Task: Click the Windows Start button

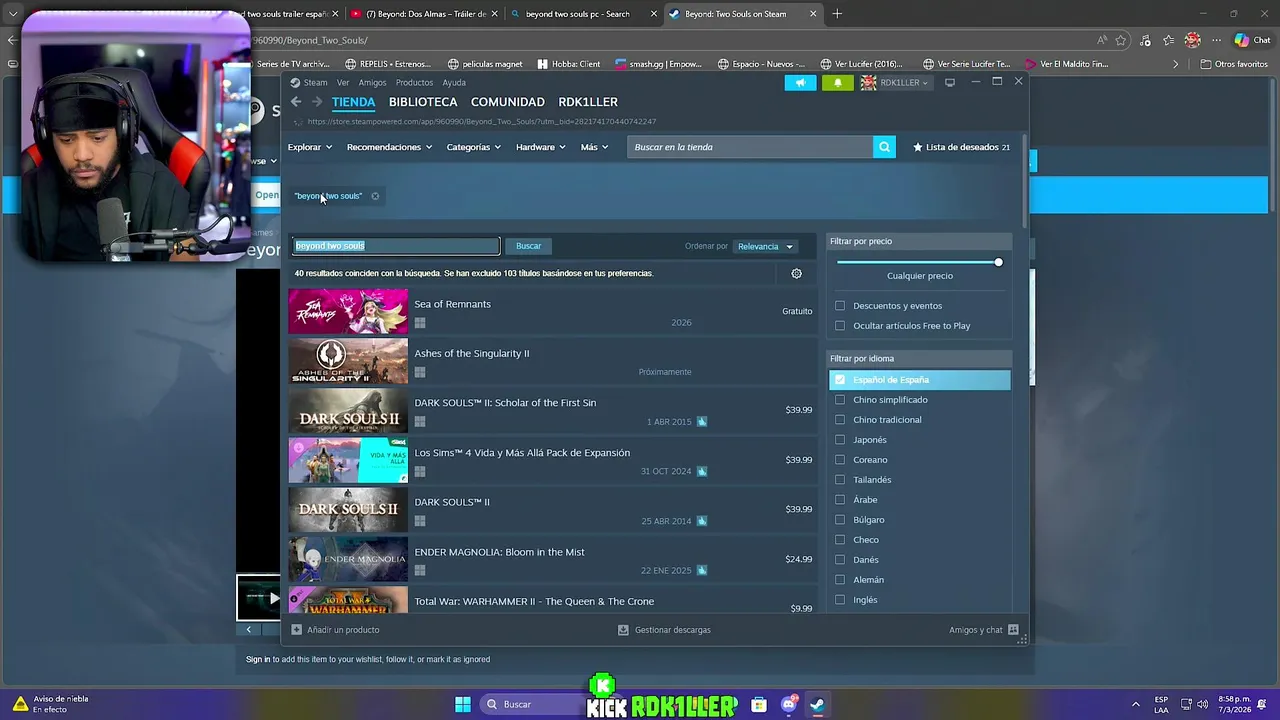Action: pos(463,704)
